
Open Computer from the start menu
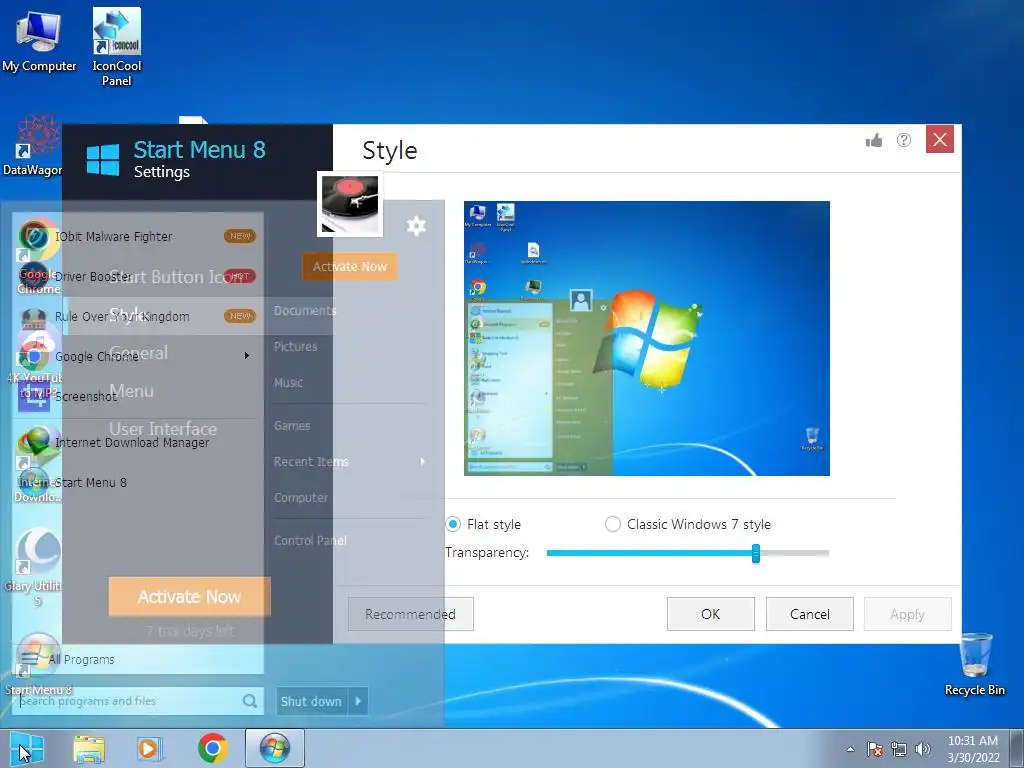tap(301, 498)
